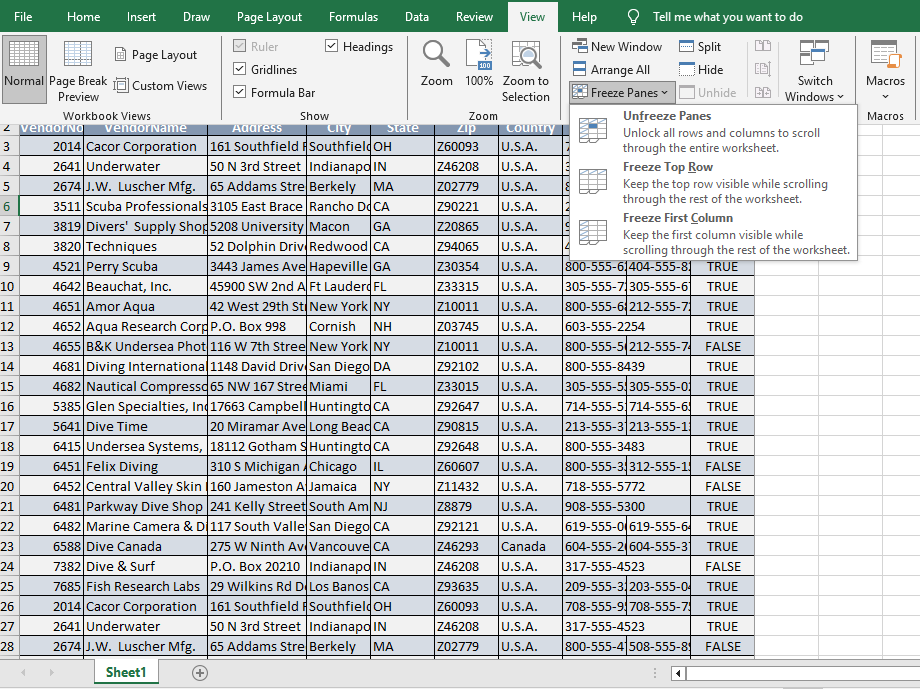Open the Page Layout ribbon tab
The image size is (920, 689).
(269, 16)
